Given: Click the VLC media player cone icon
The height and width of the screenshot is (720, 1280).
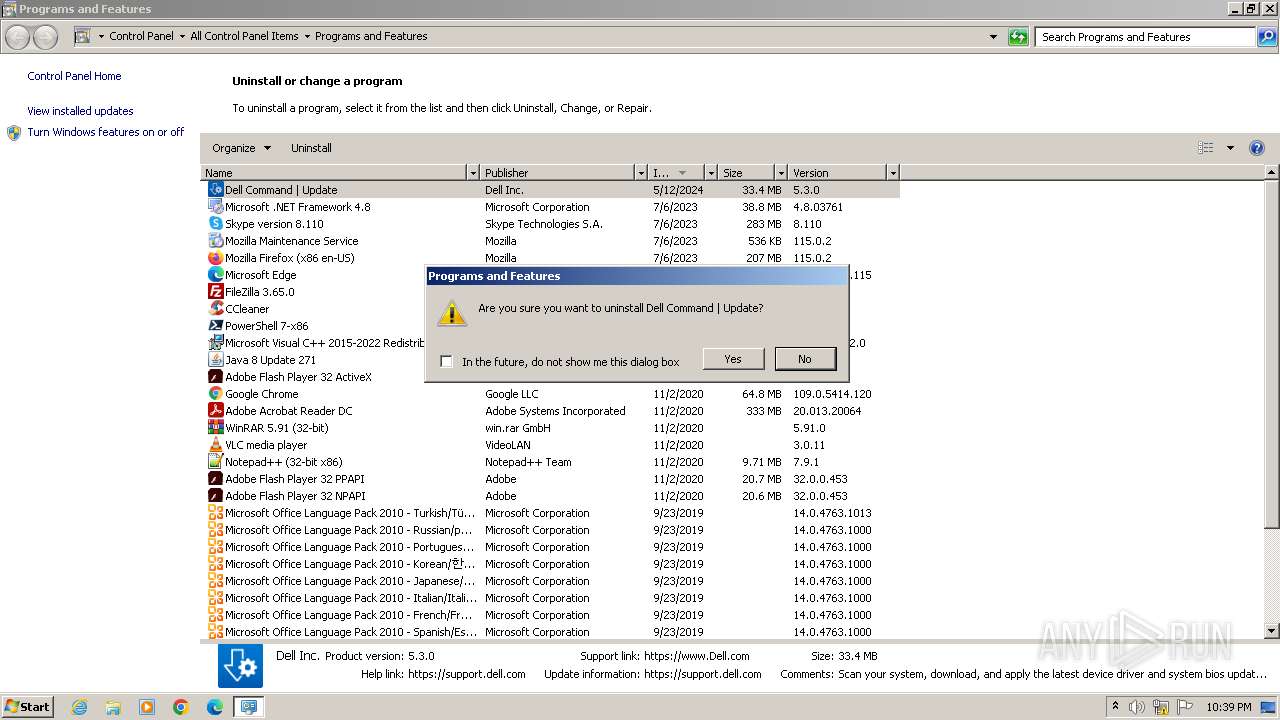Looking at the screenshot, I should (215, 445).
